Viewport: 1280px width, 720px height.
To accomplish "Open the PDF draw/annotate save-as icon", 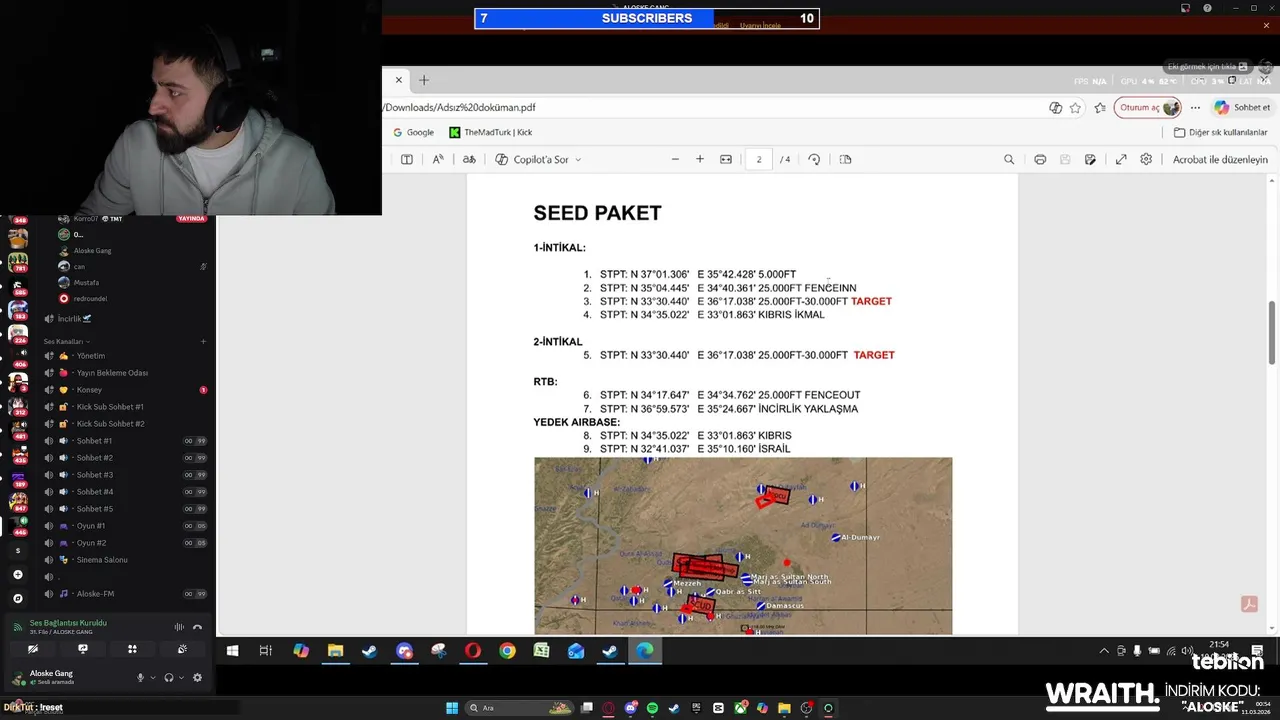I will (1090, 159).
